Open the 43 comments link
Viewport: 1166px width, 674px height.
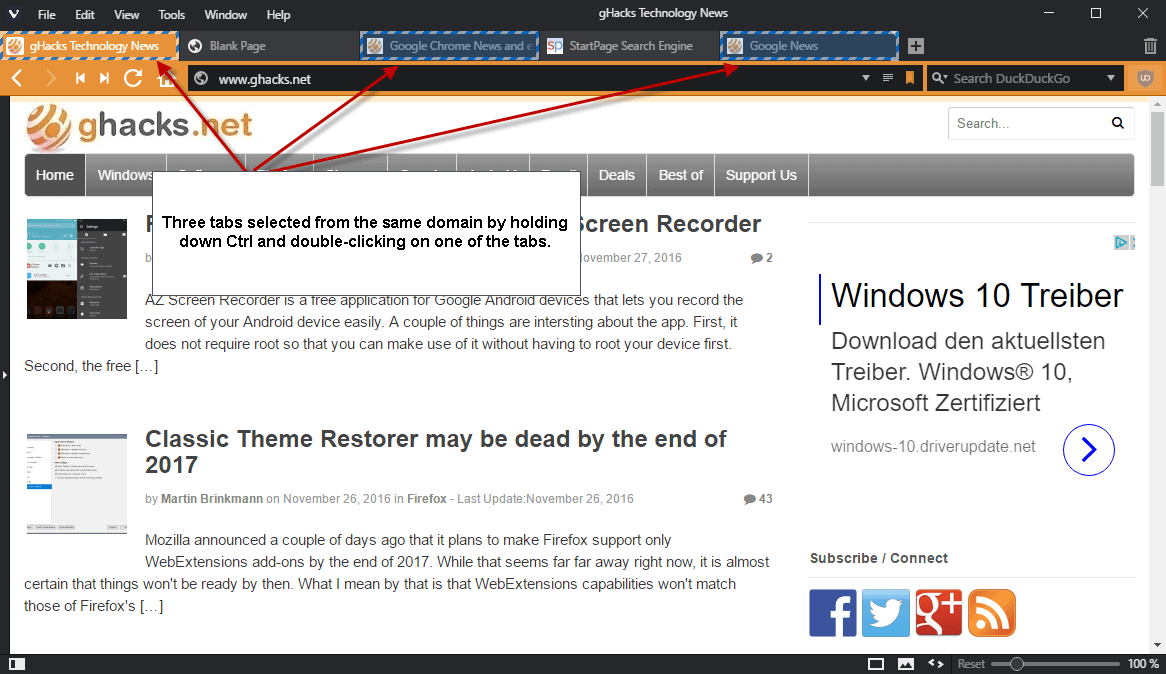tap(758, 498)
